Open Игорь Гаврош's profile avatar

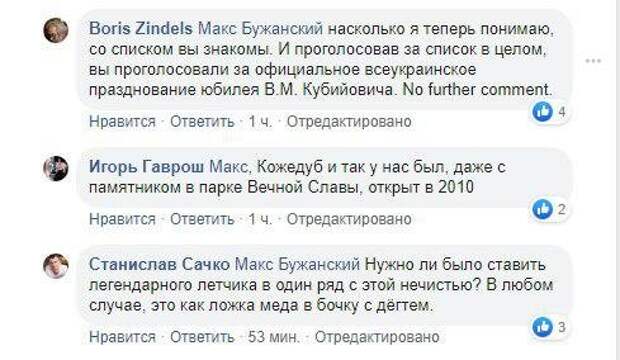pos(56,168)
